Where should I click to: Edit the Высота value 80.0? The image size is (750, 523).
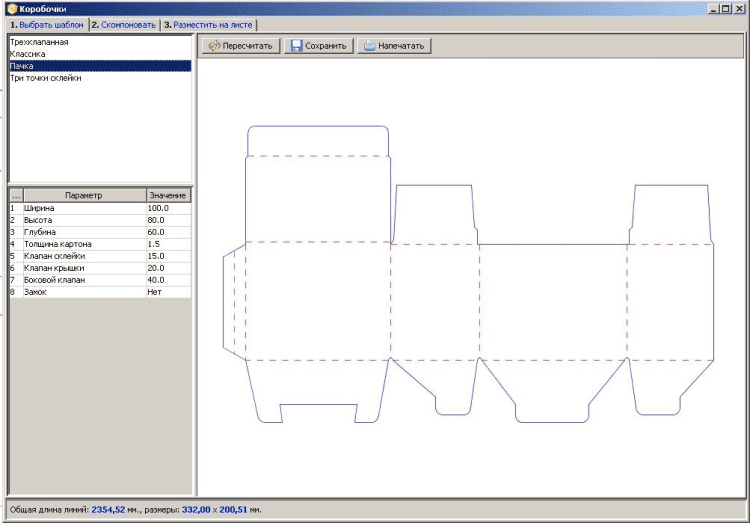(x=168, y=220)
